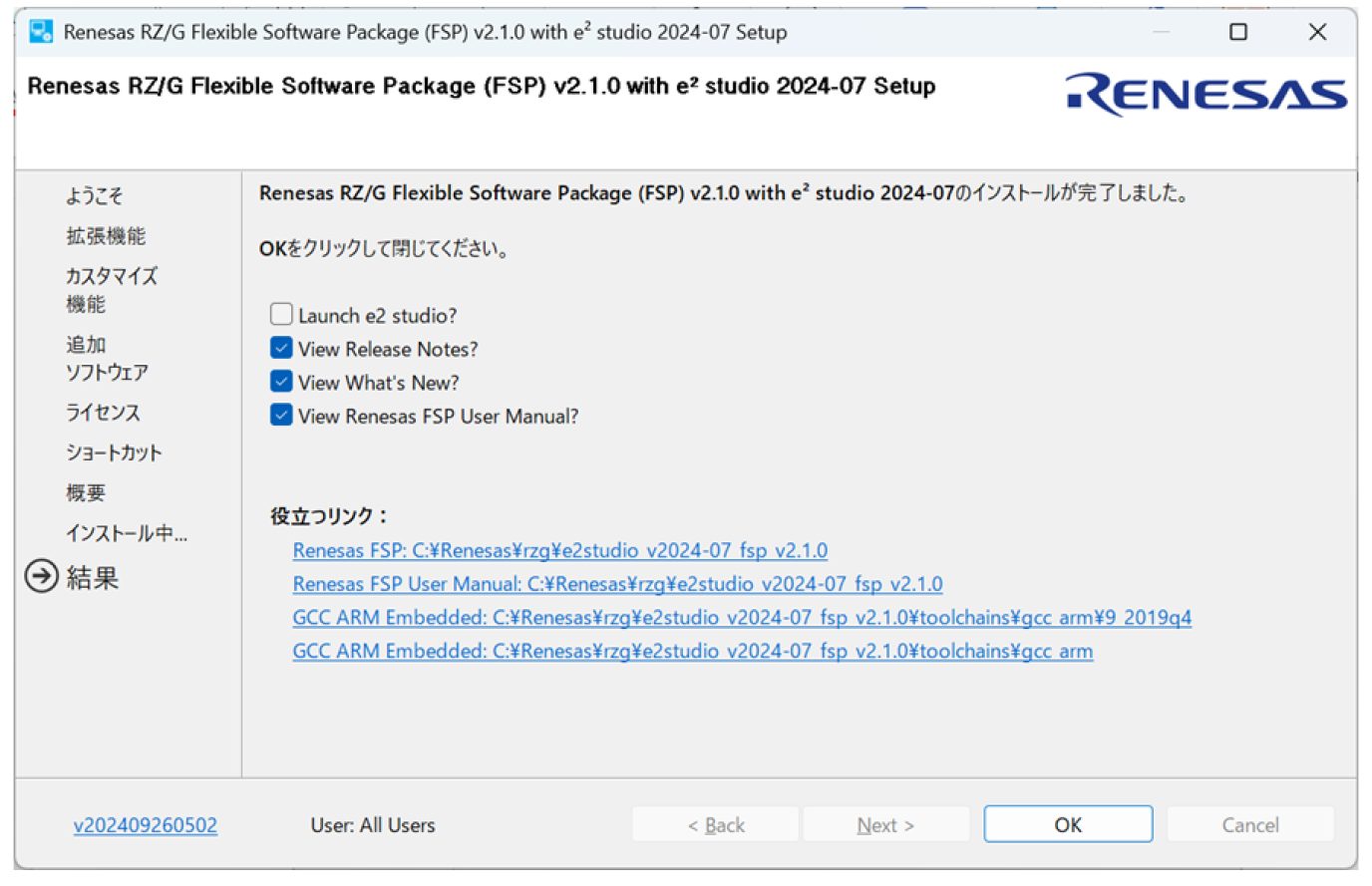Viewport: 1372px width, 886px height.
Task: Select the インストール中... step in sidebar
Action: pyautogui.click(x=127, y=533)
